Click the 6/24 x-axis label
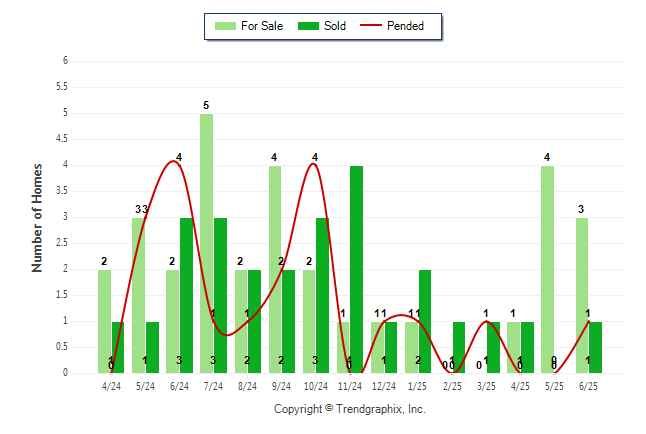 [x=179, y=386]
